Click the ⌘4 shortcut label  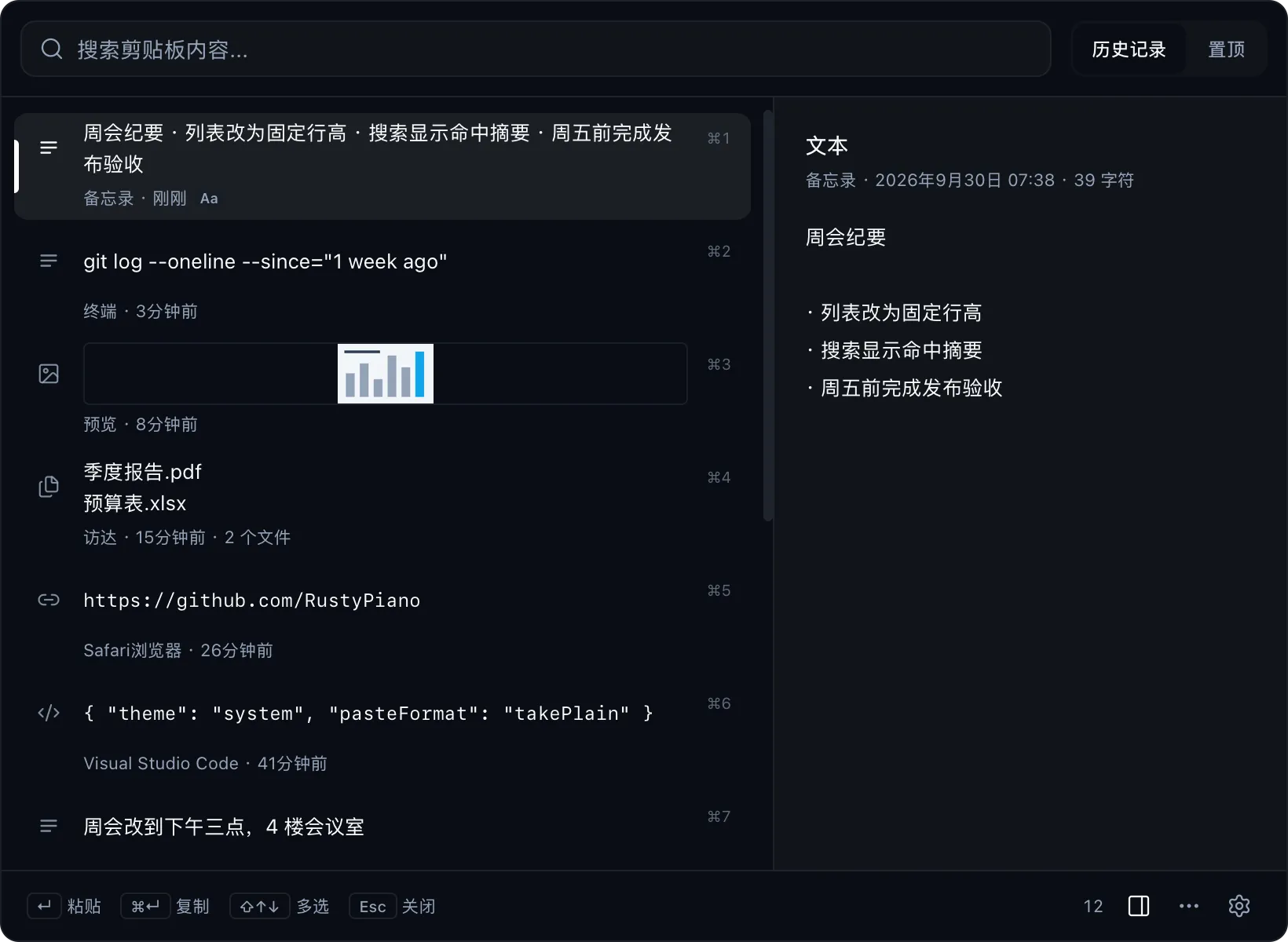click(719, 477)
